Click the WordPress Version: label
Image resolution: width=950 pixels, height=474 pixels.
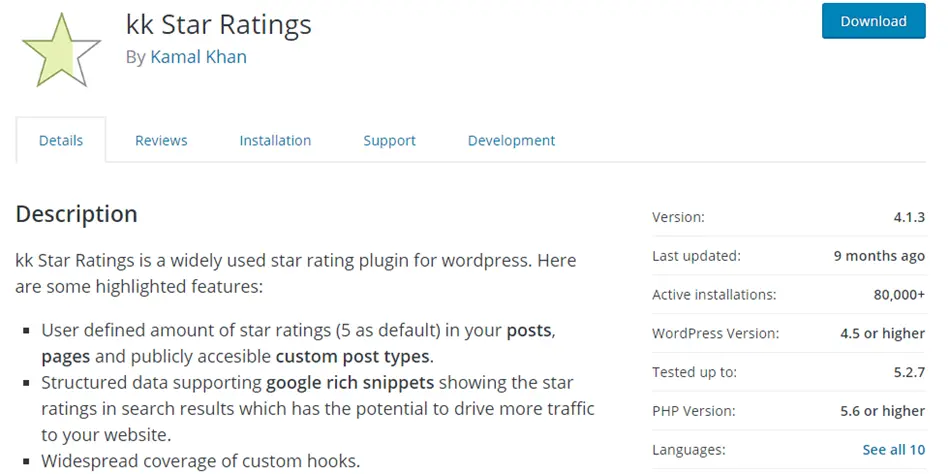point(716,333)
